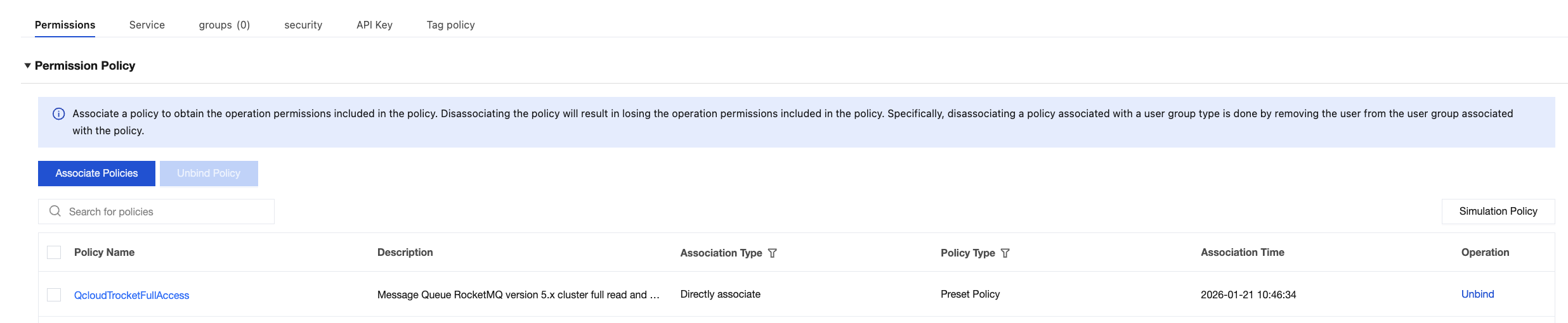Click the magnifier icon in policy search
Image resolution: width=1568 pixels, height=323 pixels.
click(55, 211)
